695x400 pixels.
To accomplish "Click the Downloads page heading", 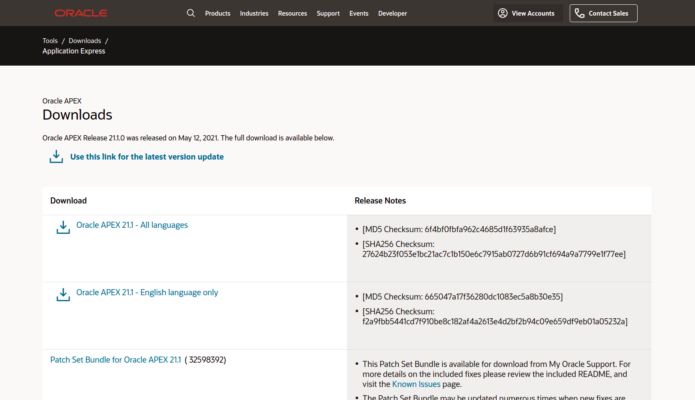I will (77, 115).
